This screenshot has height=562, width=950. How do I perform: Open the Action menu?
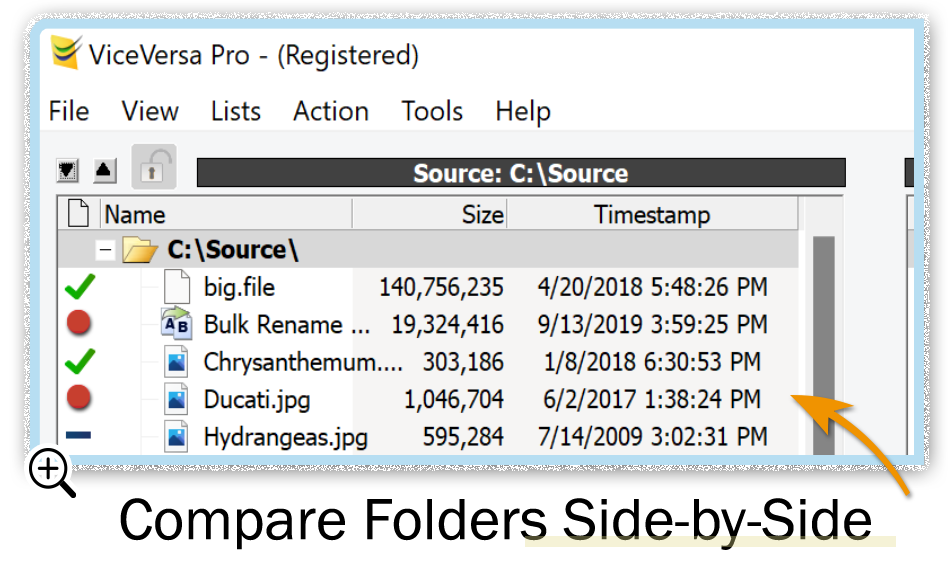coord(331,111)
